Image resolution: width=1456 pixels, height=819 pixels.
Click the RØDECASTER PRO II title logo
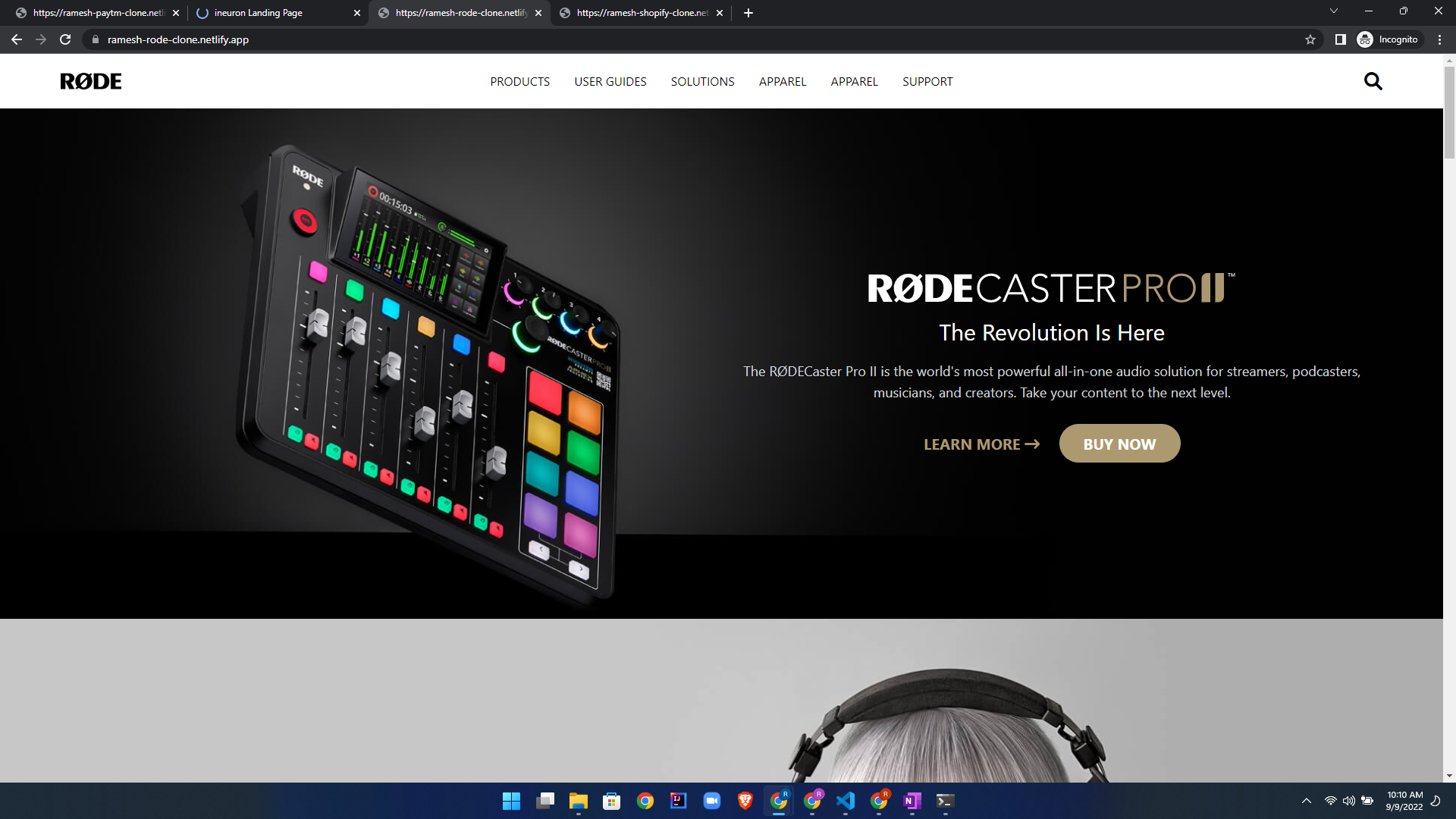[1051, 288]
